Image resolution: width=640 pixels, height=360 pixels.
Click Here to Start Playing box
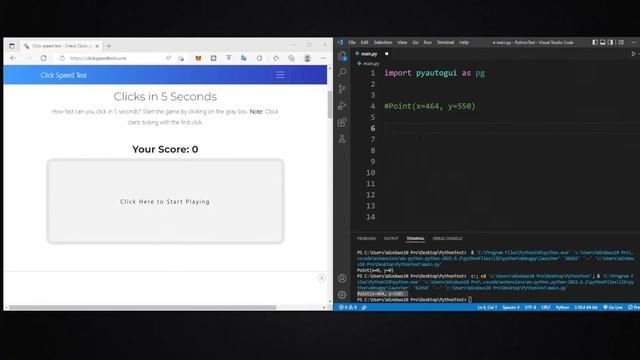(165, 201)
